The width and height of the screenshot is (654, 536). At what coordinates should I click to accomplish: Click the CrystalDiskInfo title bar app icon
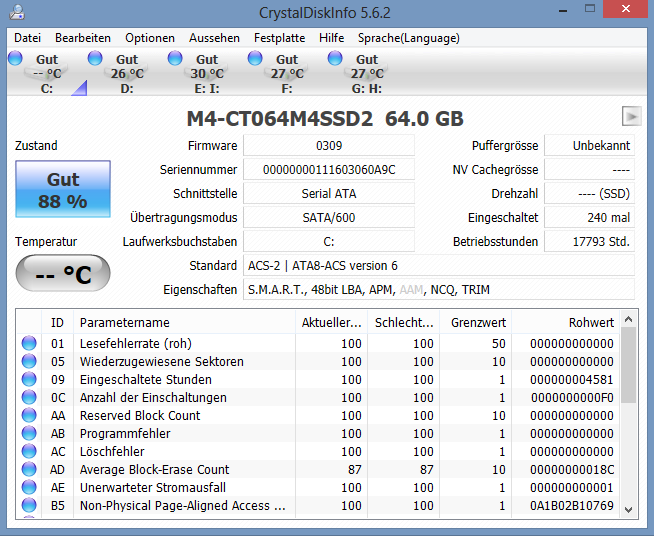(x=17, y=12)
